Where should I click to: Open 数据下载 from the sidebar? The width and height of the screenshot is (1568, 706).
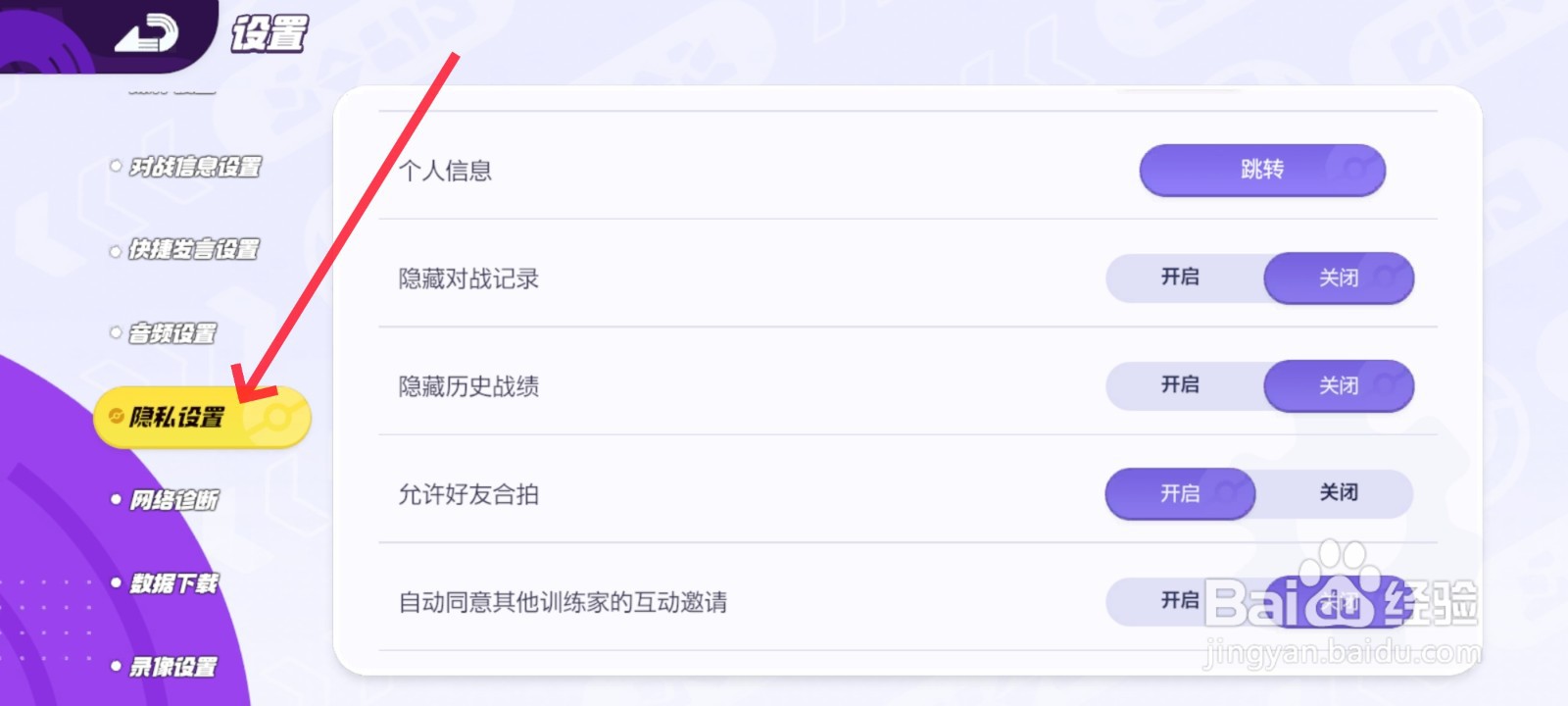click(x=174, y=583)
